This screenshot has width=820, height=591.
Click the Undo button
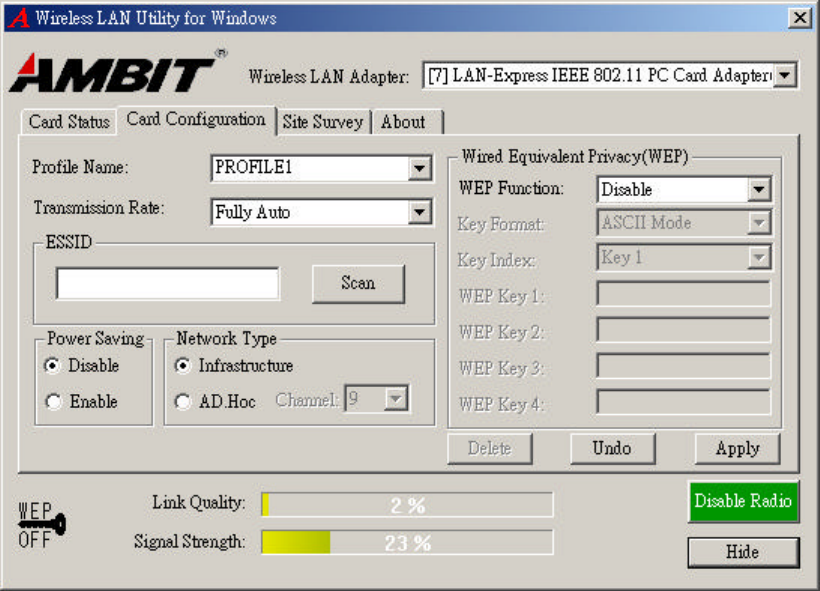(612, 448)
